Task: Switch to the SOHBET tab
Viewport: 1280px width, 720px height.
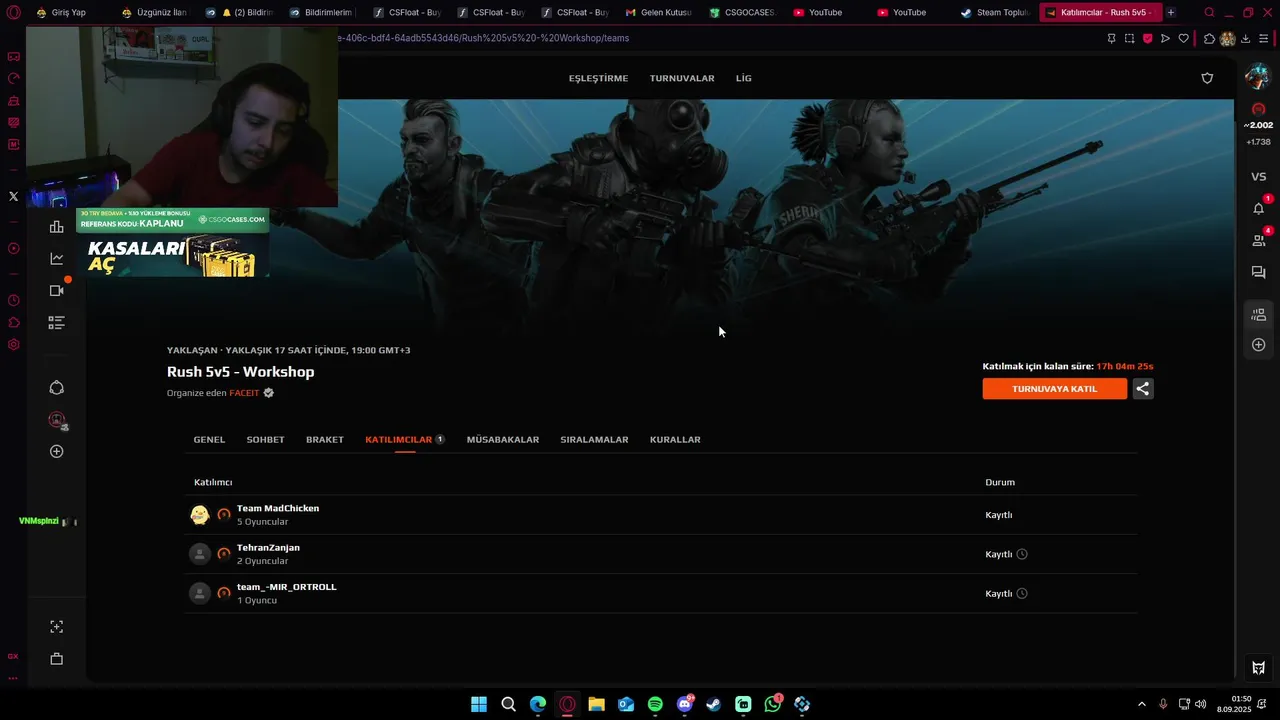Action: pyautogui.click(x=265, y=439)
